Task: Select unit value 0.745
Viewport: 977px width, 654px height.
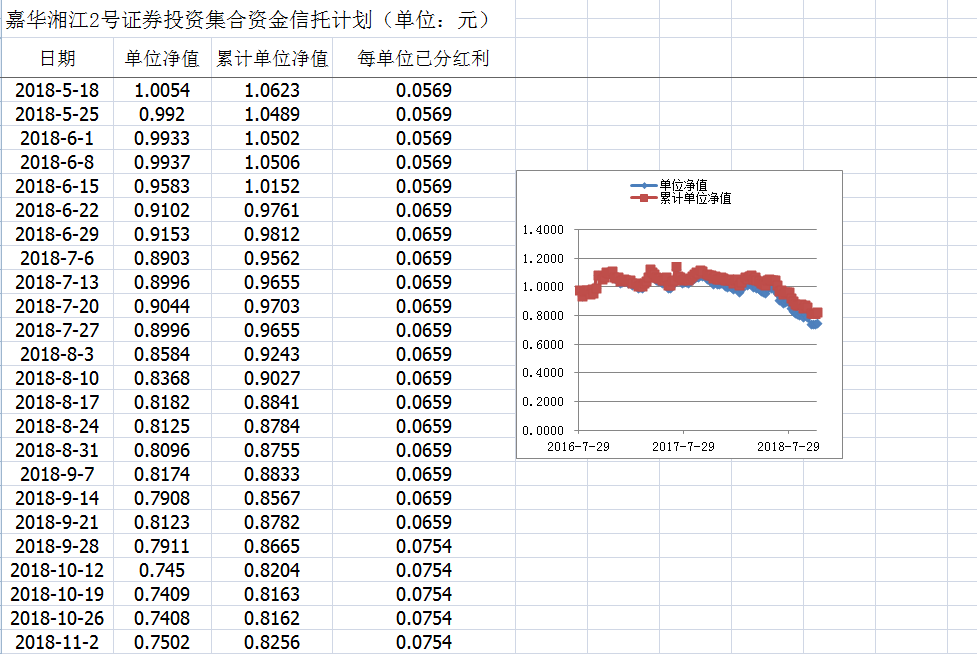Action: (162, 570)
